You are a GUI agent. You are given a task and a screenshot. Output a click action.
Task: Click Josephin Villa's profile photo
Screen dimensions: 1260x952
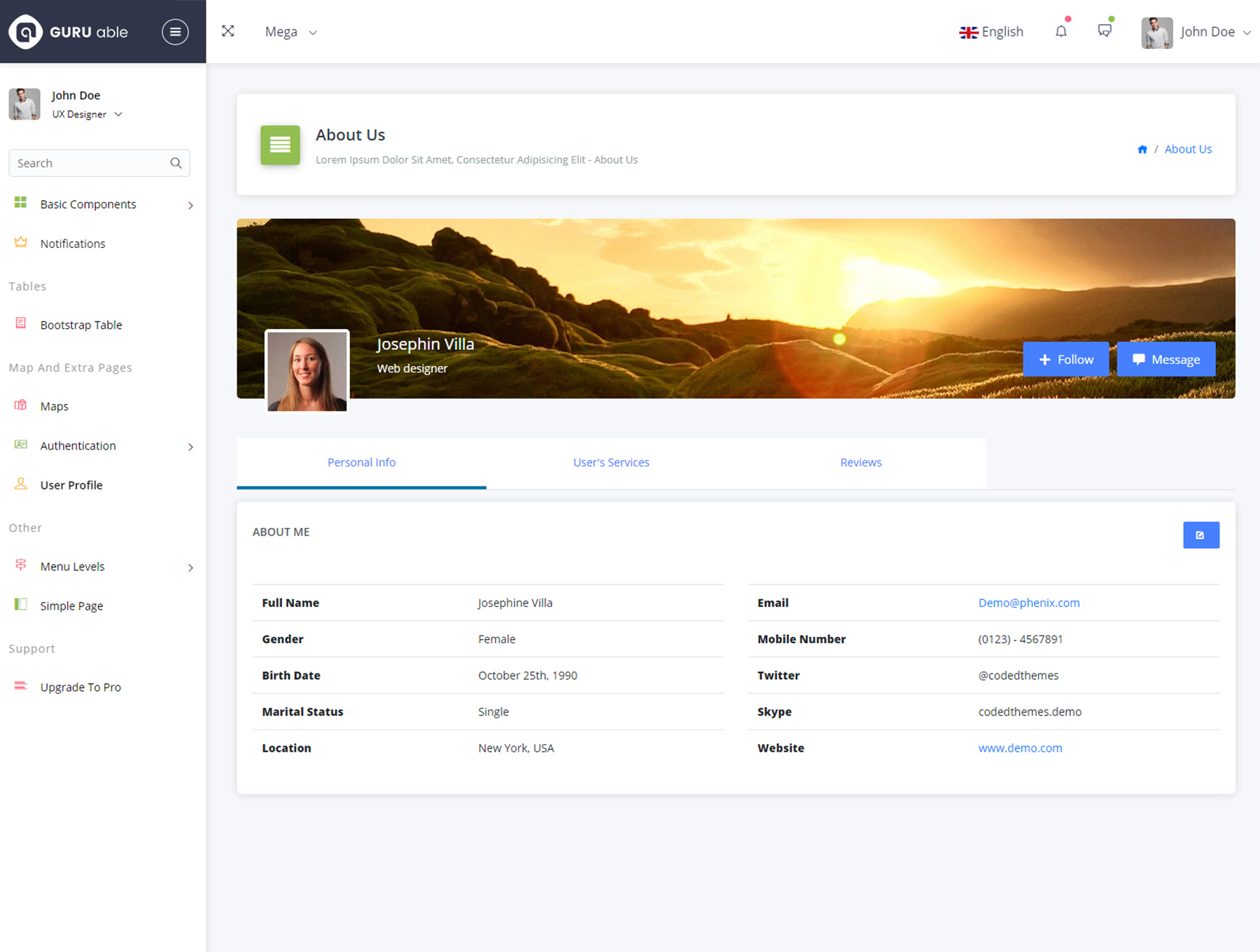click(307, 371)
